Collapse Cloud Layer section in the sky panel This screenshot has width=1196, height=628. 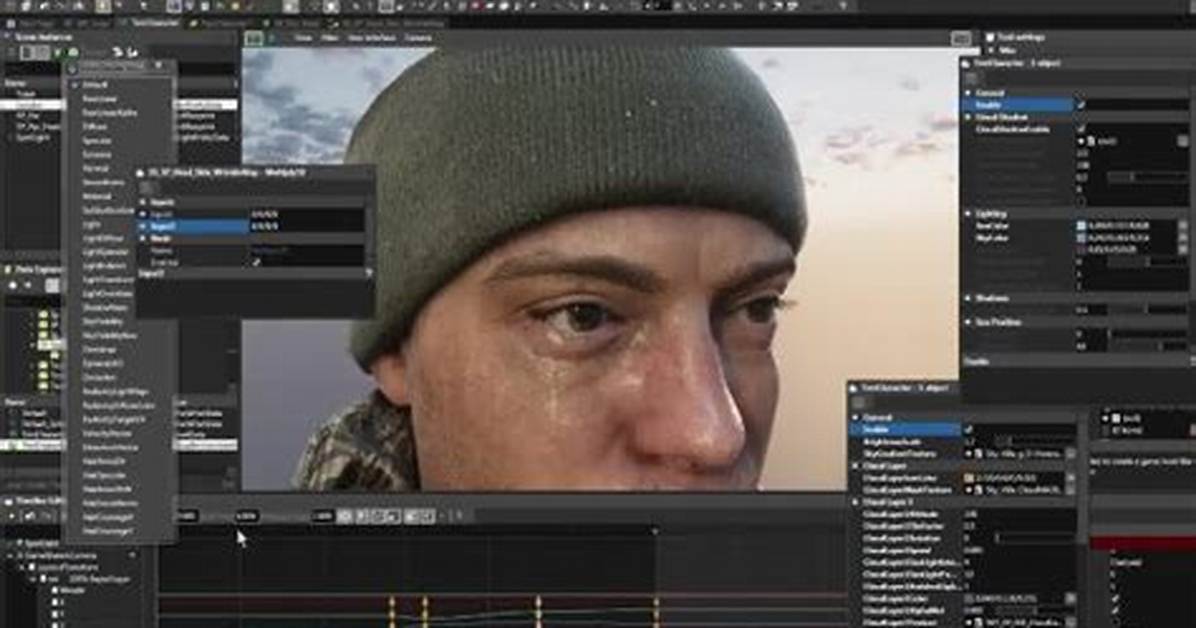pyautogui.click(x=856, y=465)
